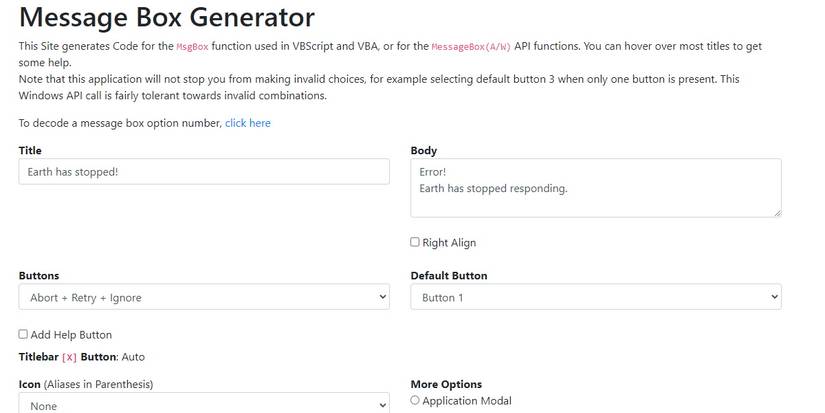The height and width of the screenshot is (413, 825).
Task: Click the "Buttons" section label
Action: (x=39, y=276)
